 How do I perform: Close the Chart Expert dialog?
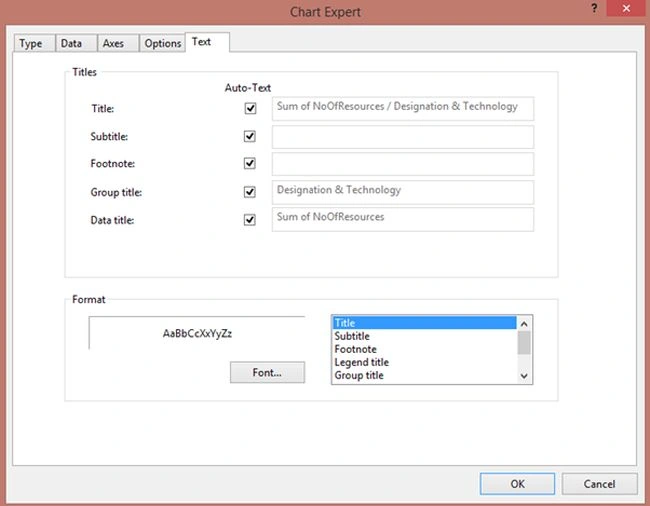tap(626, 8)
